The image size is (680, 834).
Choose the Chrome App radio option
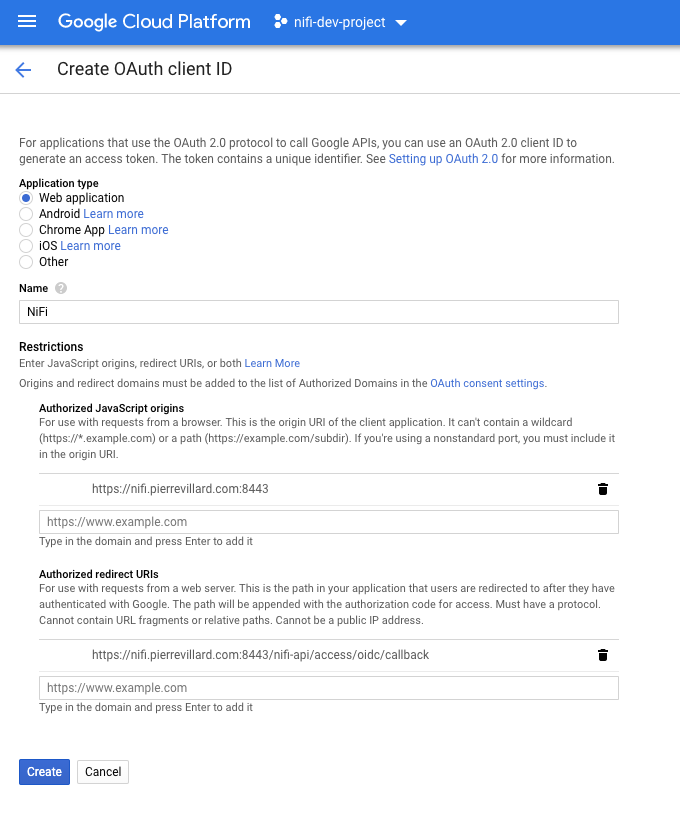click(x=26, y=230)
